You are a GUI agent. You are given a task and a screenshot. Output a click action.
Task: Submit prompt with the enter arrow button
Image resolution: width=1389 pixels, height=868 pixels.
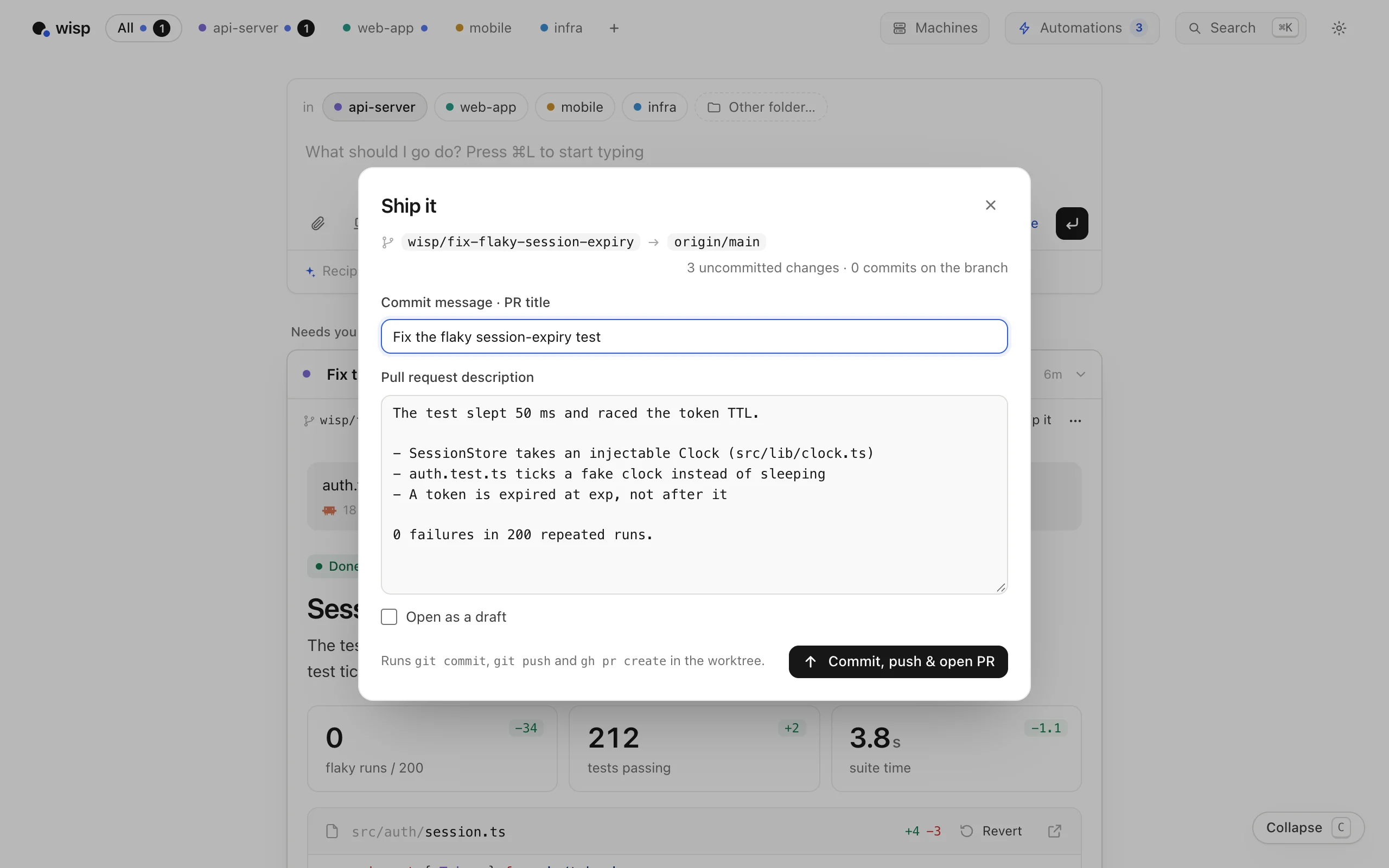1072,224
